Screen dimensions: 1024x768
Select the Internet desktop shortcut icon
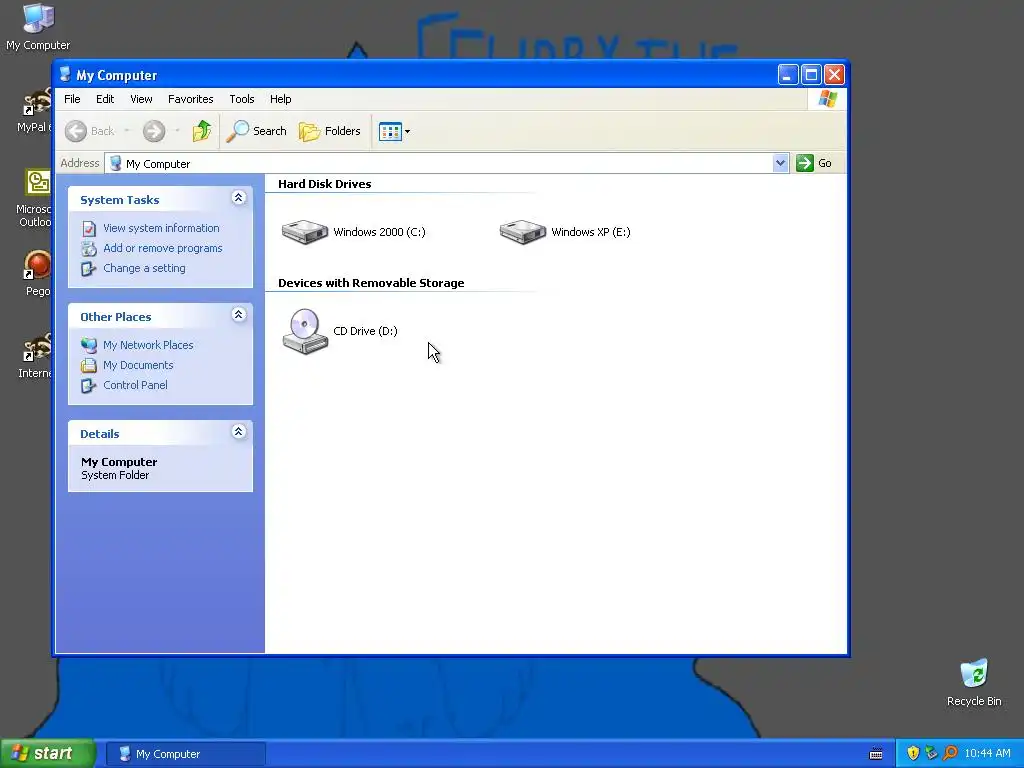[35, 356]
